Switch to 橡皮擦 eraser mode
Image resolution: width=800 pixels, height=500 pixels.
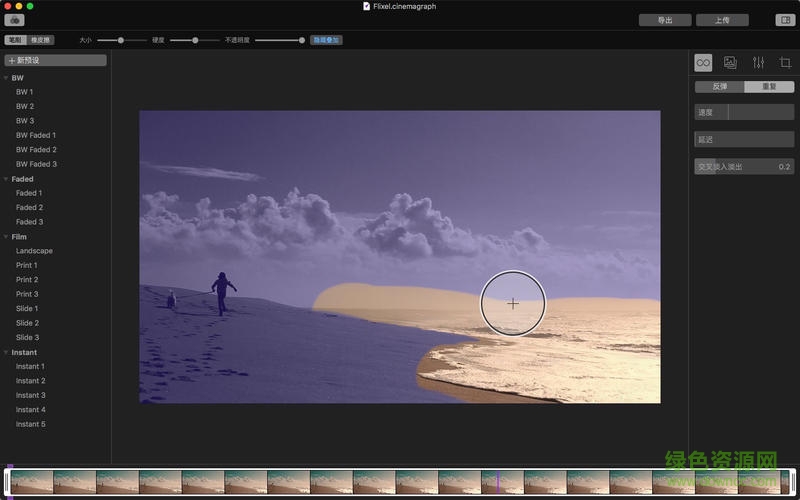coord(41,40)
